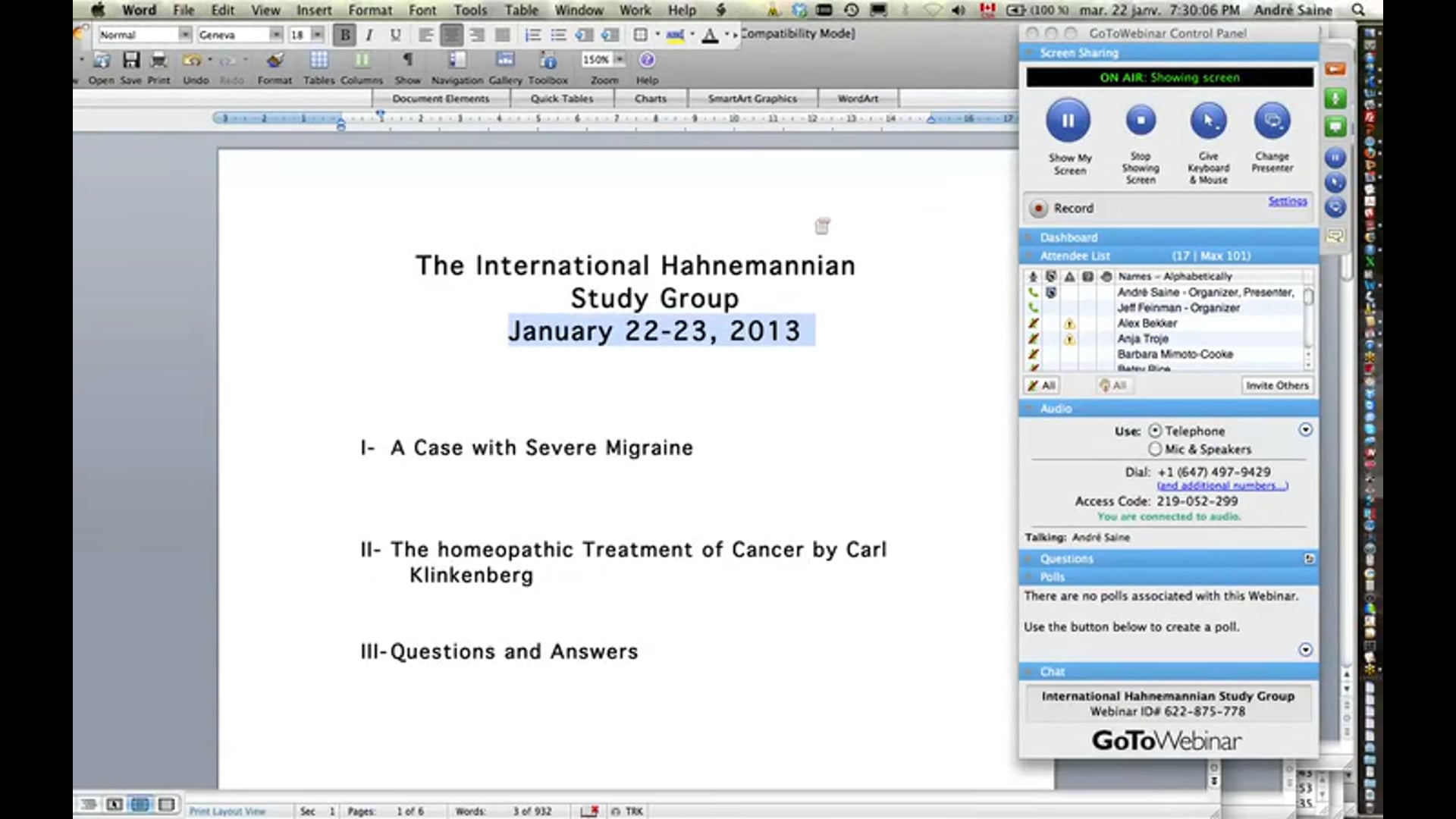The image size is (1456, 819).
Task: Click the Columns toolbar icon
Action: tap(362, 61)
